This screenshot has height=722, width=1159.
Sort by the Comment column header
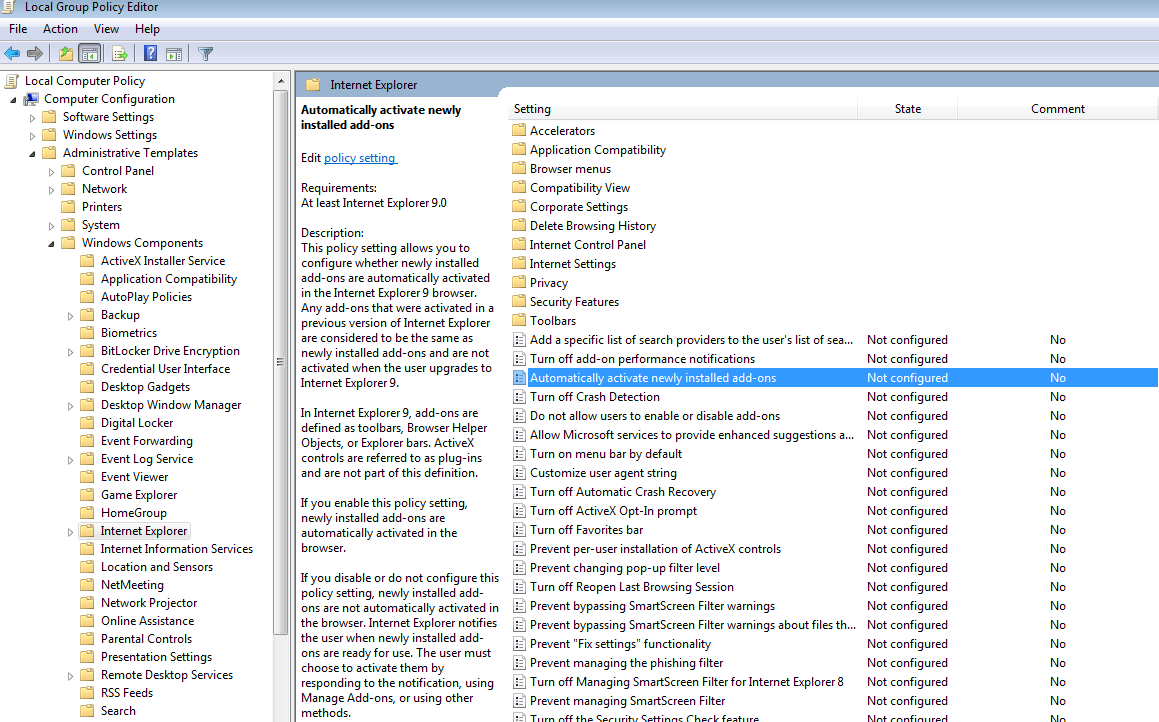1058,109
